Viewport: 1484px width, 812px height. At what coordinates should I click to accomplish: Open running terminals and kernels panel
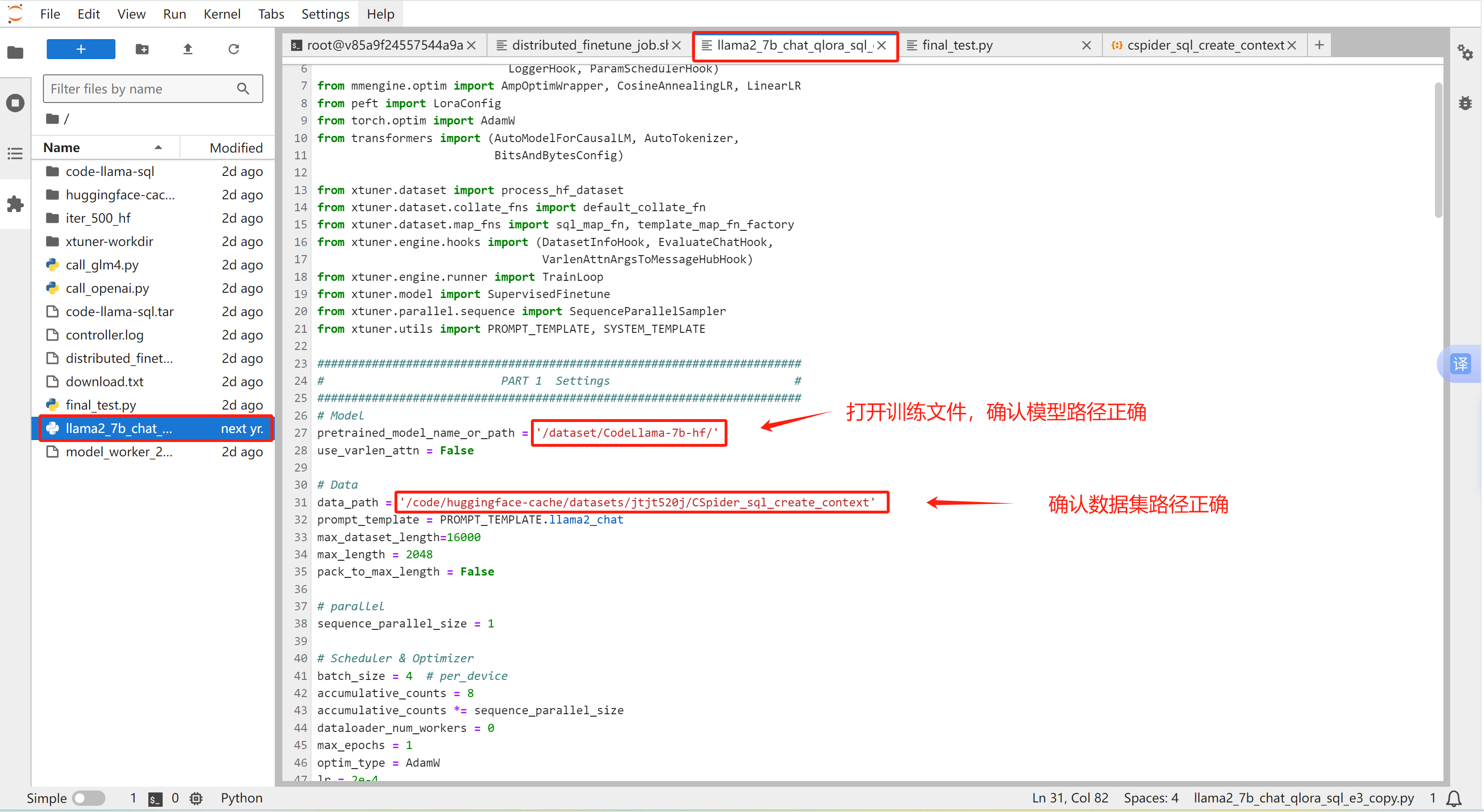click(16, 103)
